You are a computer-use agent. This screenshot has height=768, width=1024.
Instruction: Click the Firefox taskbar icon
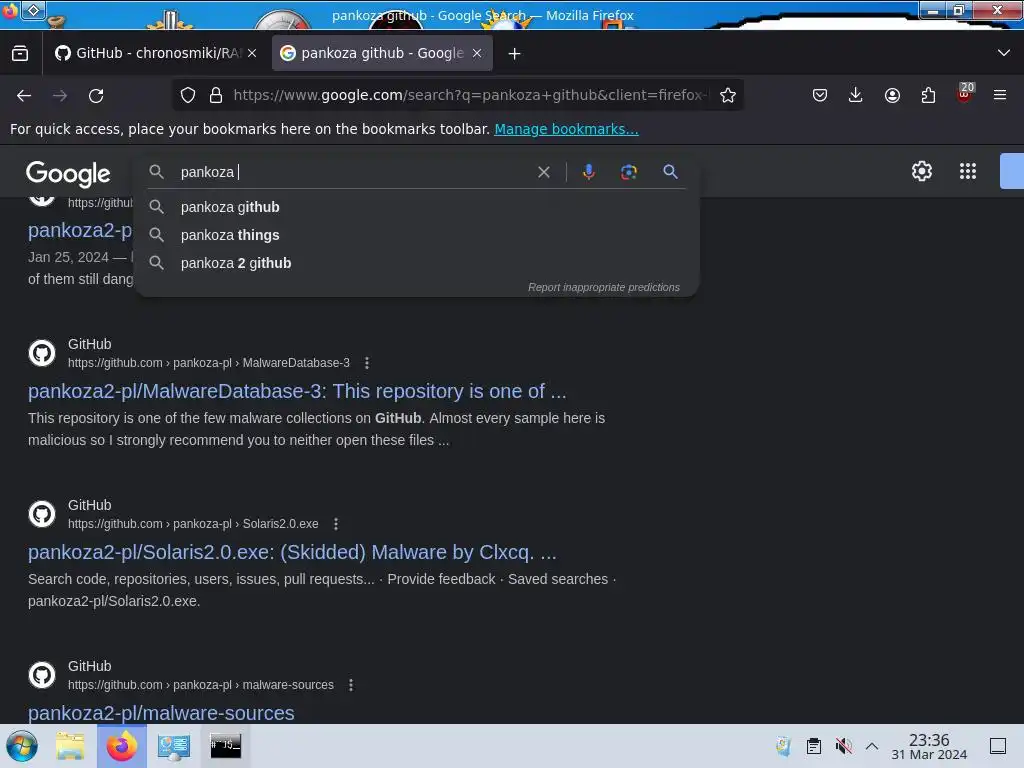coord(122,746)
